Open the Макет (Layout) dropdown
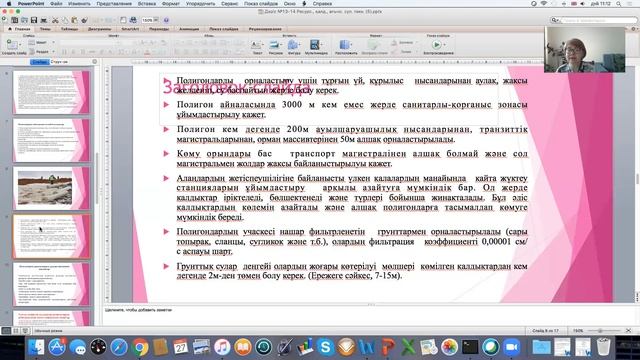The image size is (640, 360). click(42, 42)
